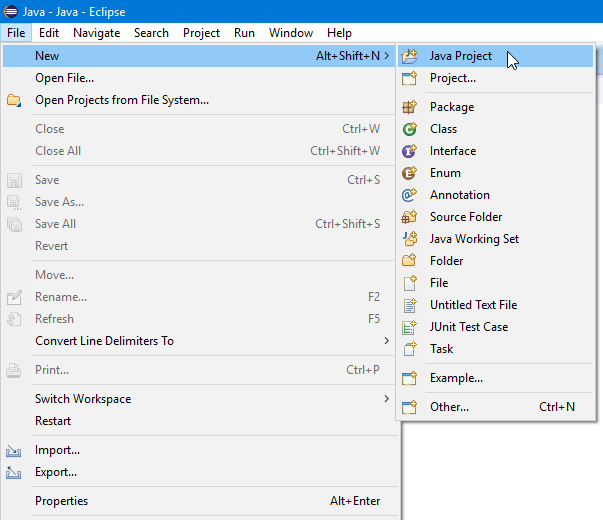
Task: Open the Run menu
Action: coord(244,33)
